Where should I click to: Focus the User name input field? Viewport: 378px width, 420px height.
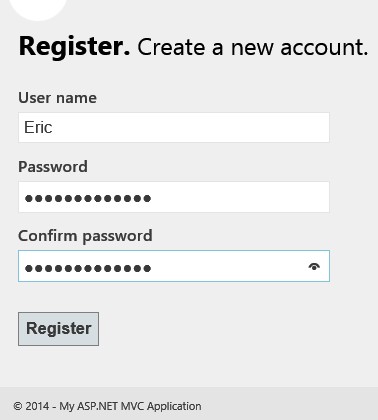(174, 127)
